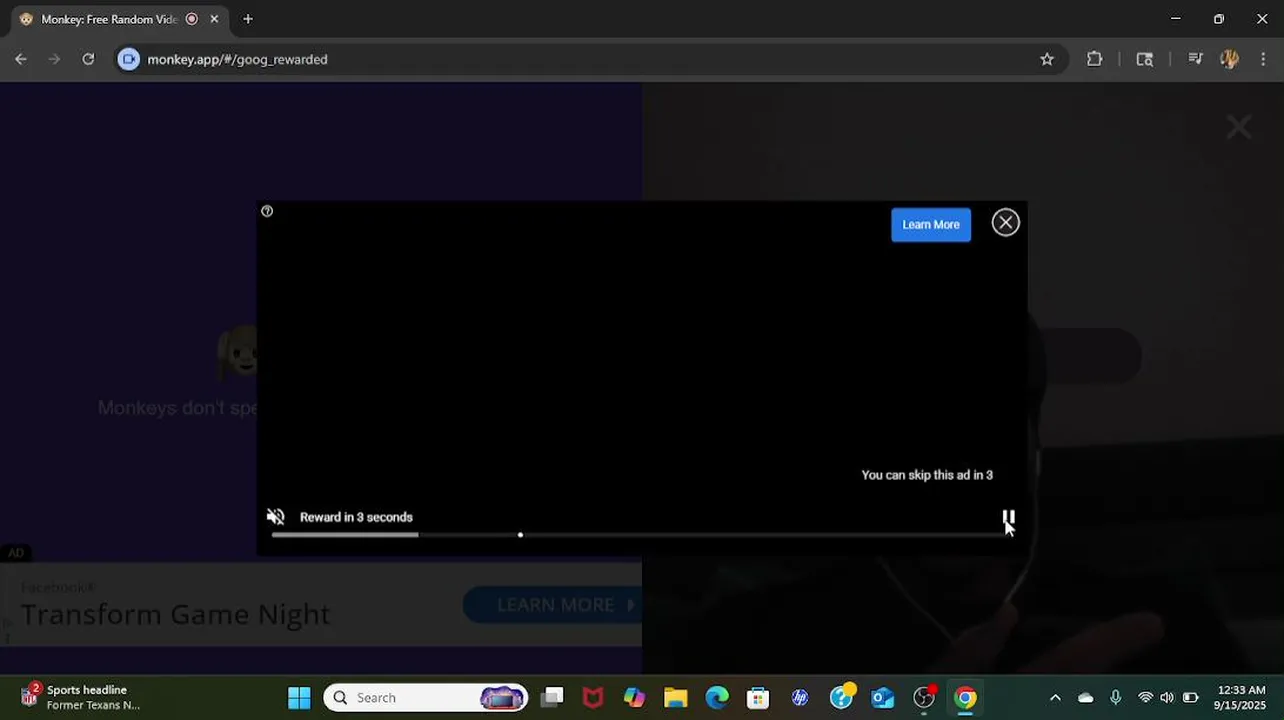Close the video ad overlay
Image resolution: width=1284 pixels, height=720 pixels.
[x=1005, y=223]
